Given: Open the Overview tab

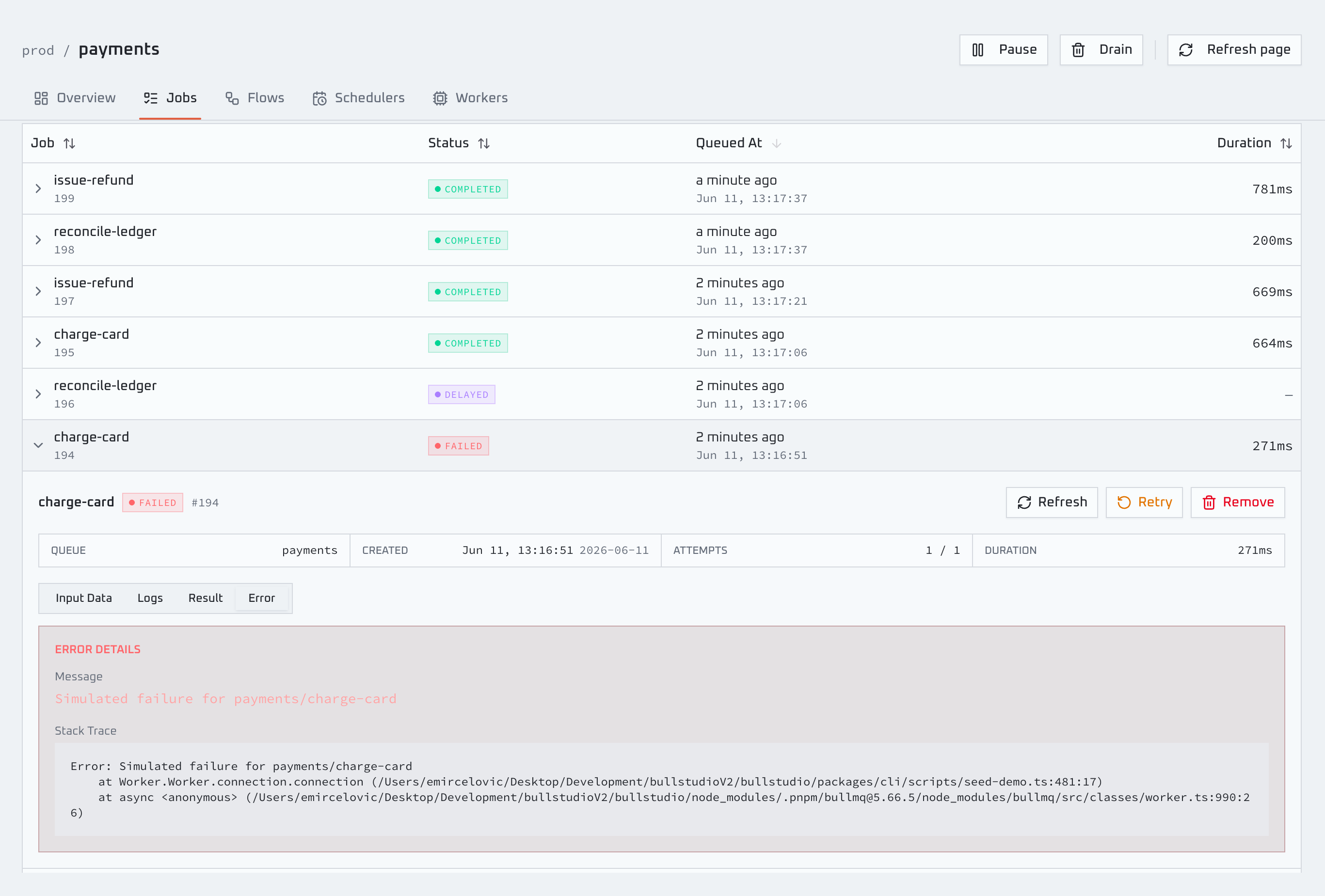Looking at the screenshot, I should click(75, 98).
